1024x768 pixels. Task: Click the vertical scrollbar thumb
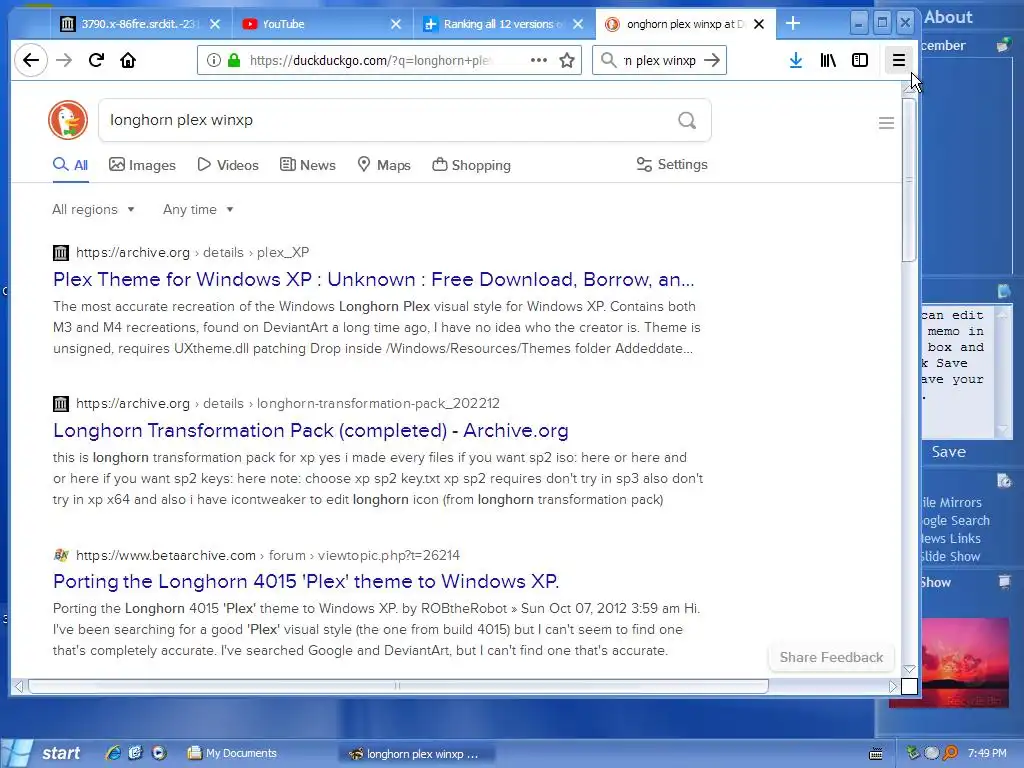pos(908,180)
